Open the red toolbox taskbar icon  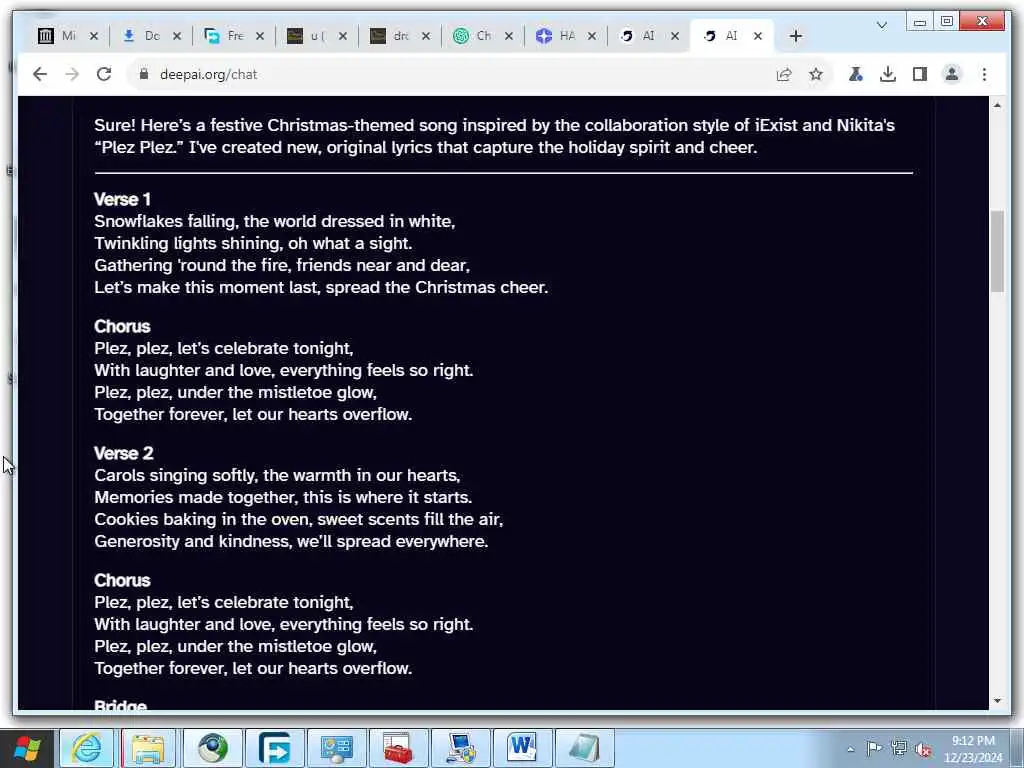[398, 748]
